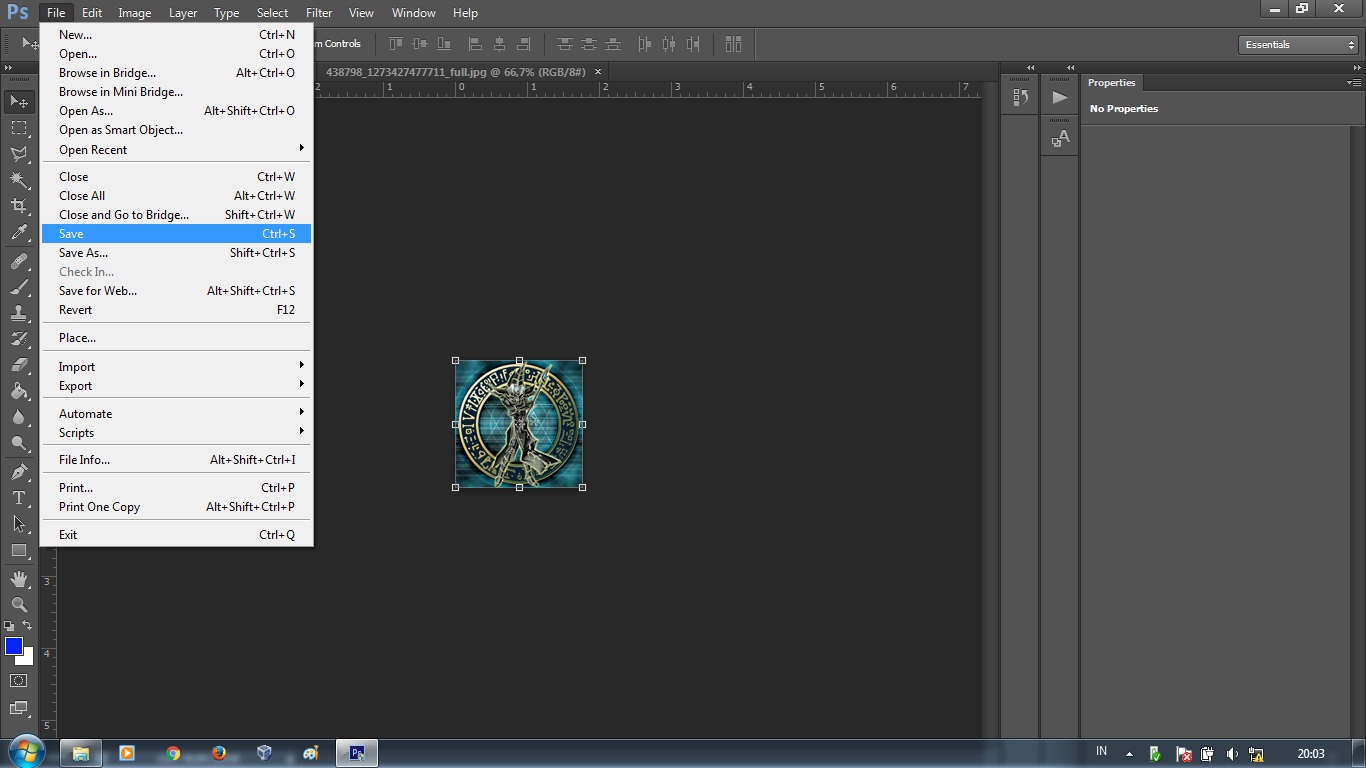This screenshot has width=1366, height=768.
Task: Change the screen mode
Action: pyautogui.click(x=19, y=709)
